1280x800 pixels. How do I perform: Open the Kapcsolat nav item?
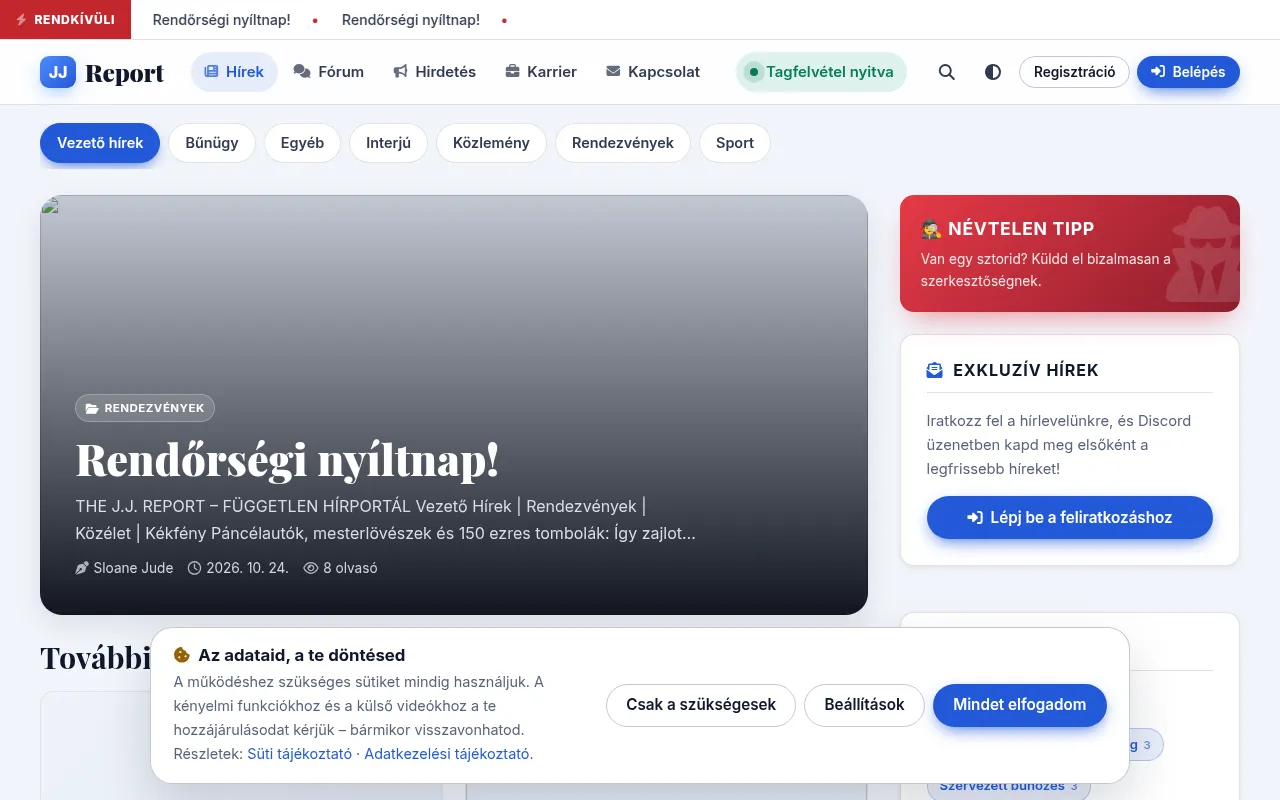click(x=653, y=72)
